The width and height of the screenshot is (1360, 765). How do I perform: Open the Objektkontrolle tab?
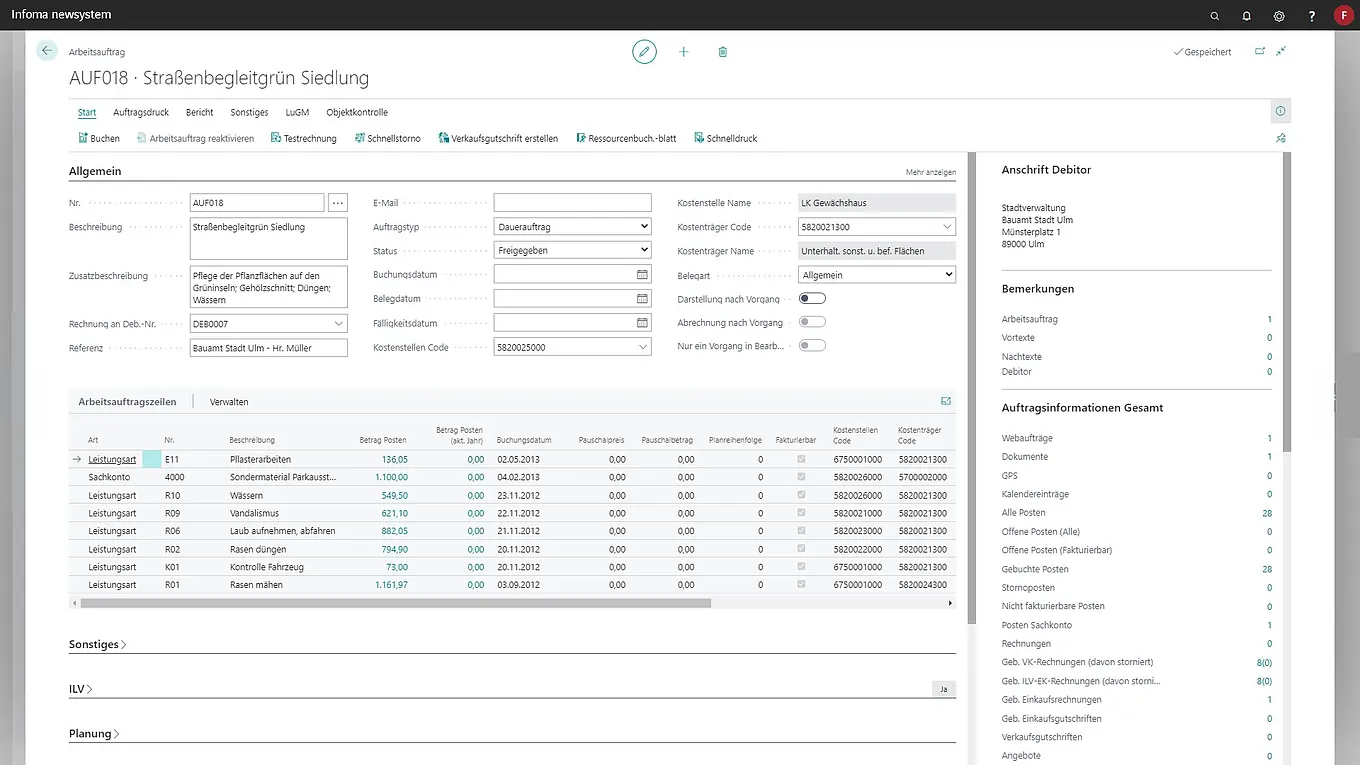357,113
